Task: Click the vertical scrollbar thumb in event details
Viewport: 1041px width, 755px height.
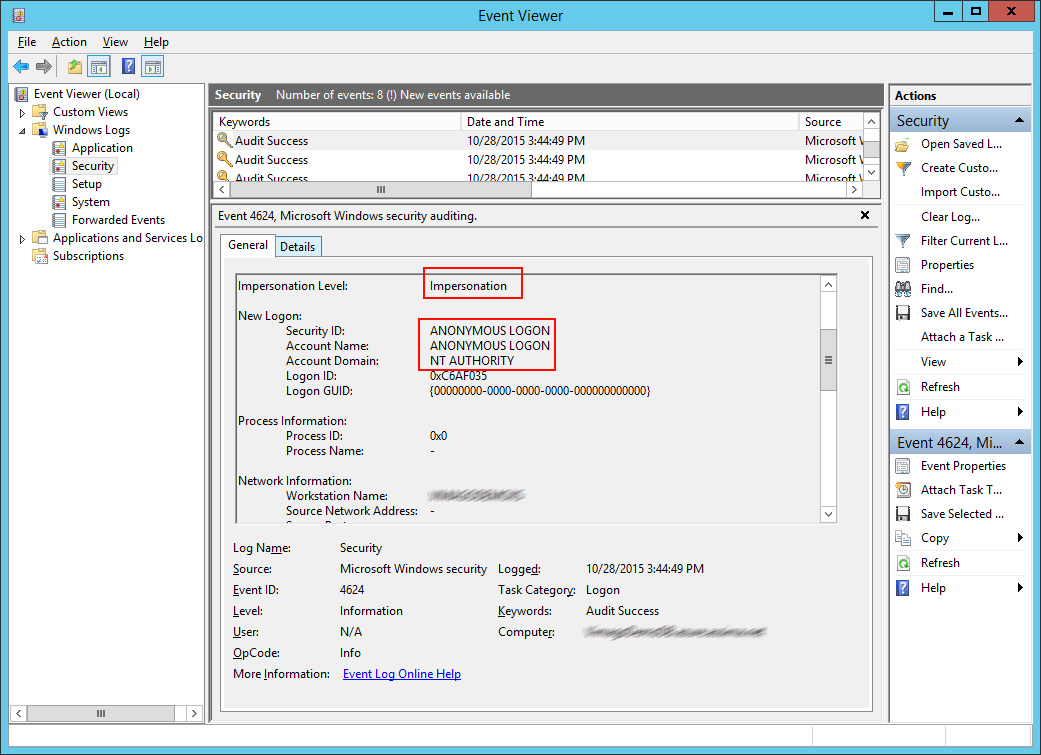Action: 828,360
